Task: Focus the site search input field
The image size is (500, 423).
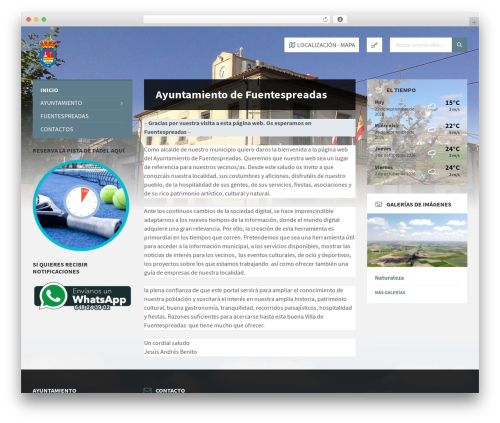Action: 421,45
